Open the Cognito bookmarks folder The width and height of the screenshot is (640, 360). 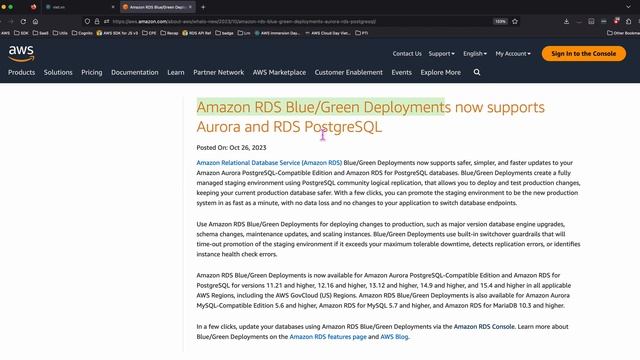click(x=82, y=33)
